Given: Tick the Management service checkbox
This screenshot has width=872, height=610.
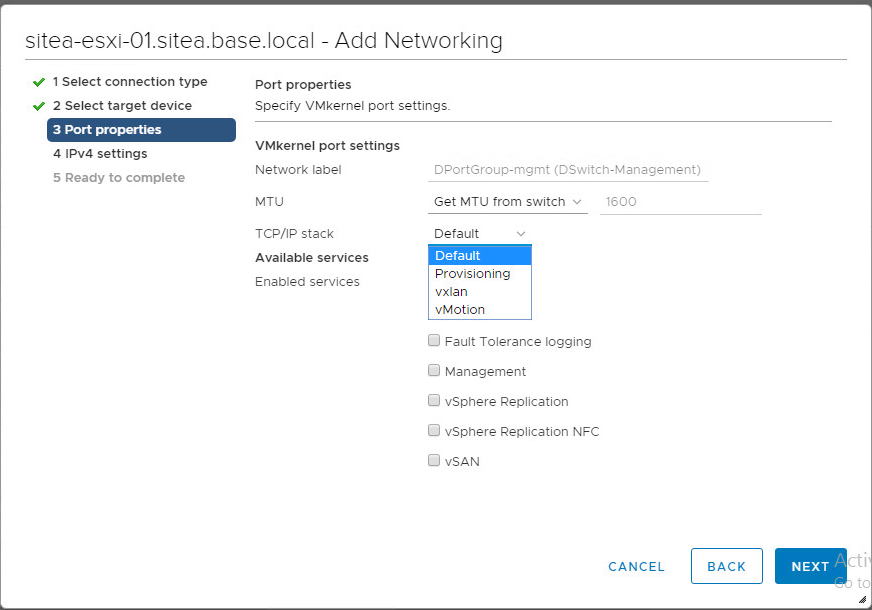Looking at the screenshot, I should (434, 371).
